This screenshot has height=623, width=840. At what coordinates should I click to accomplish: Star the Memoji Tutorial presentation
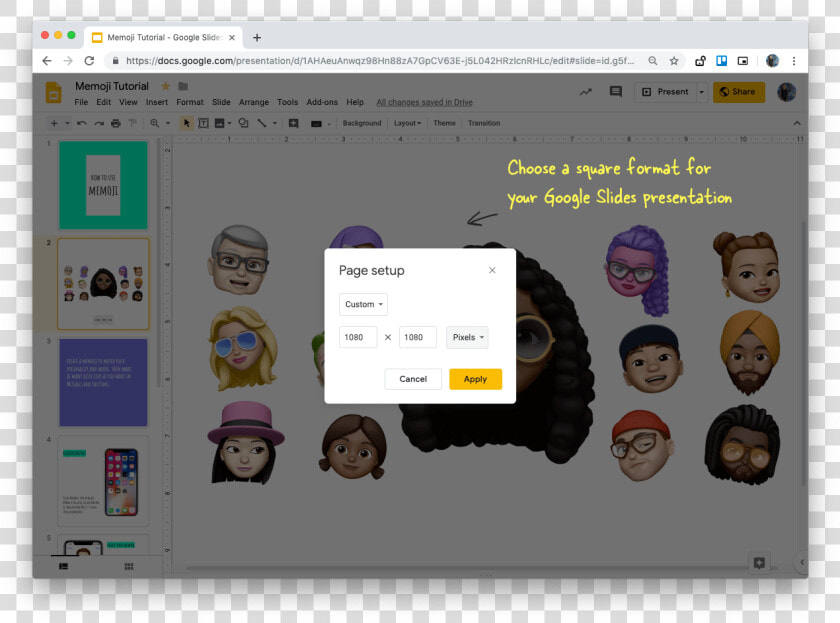pyautogui.click(x=166, y=86)
